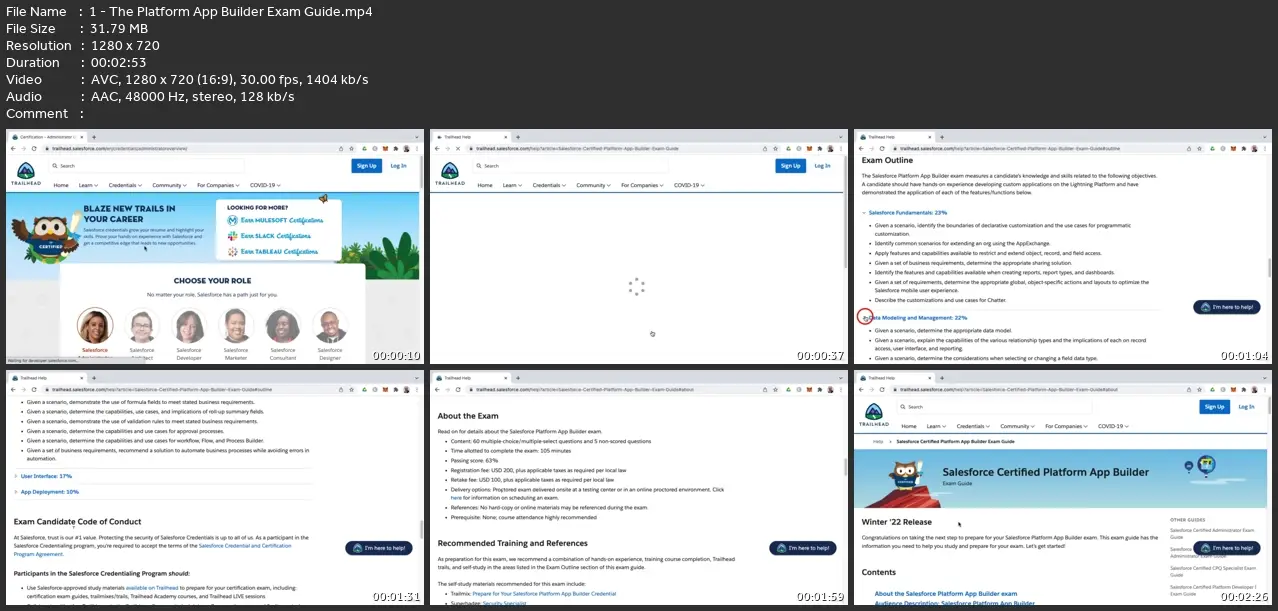This screenshot has width=1278, height=611.
Task: Select the Certification browser tab in 00:00:10 frame
Action: pyautogui.click(x=48, y=136)
